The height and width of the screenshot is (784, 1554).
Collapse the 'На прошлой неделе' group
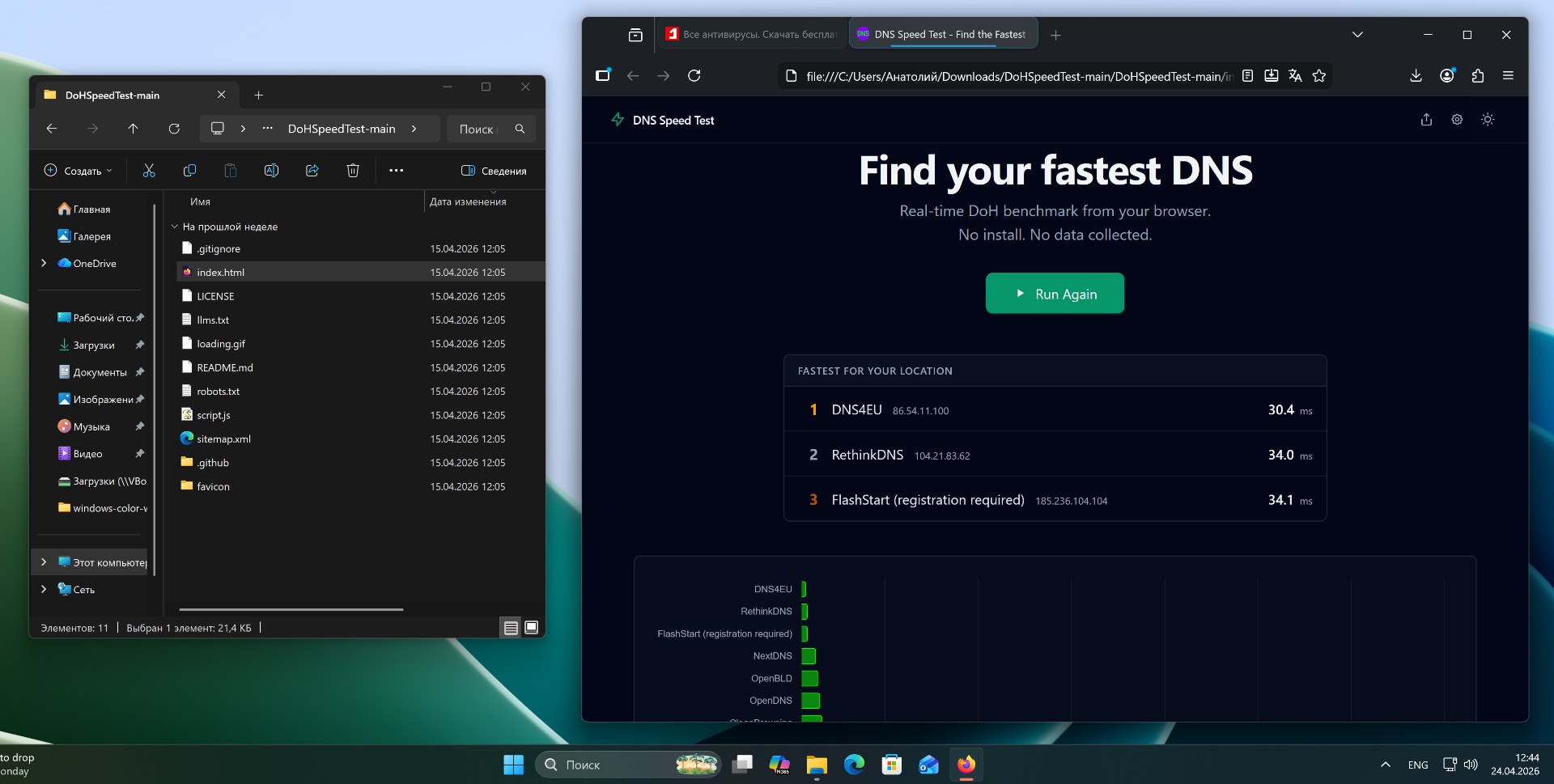(174, 227)
